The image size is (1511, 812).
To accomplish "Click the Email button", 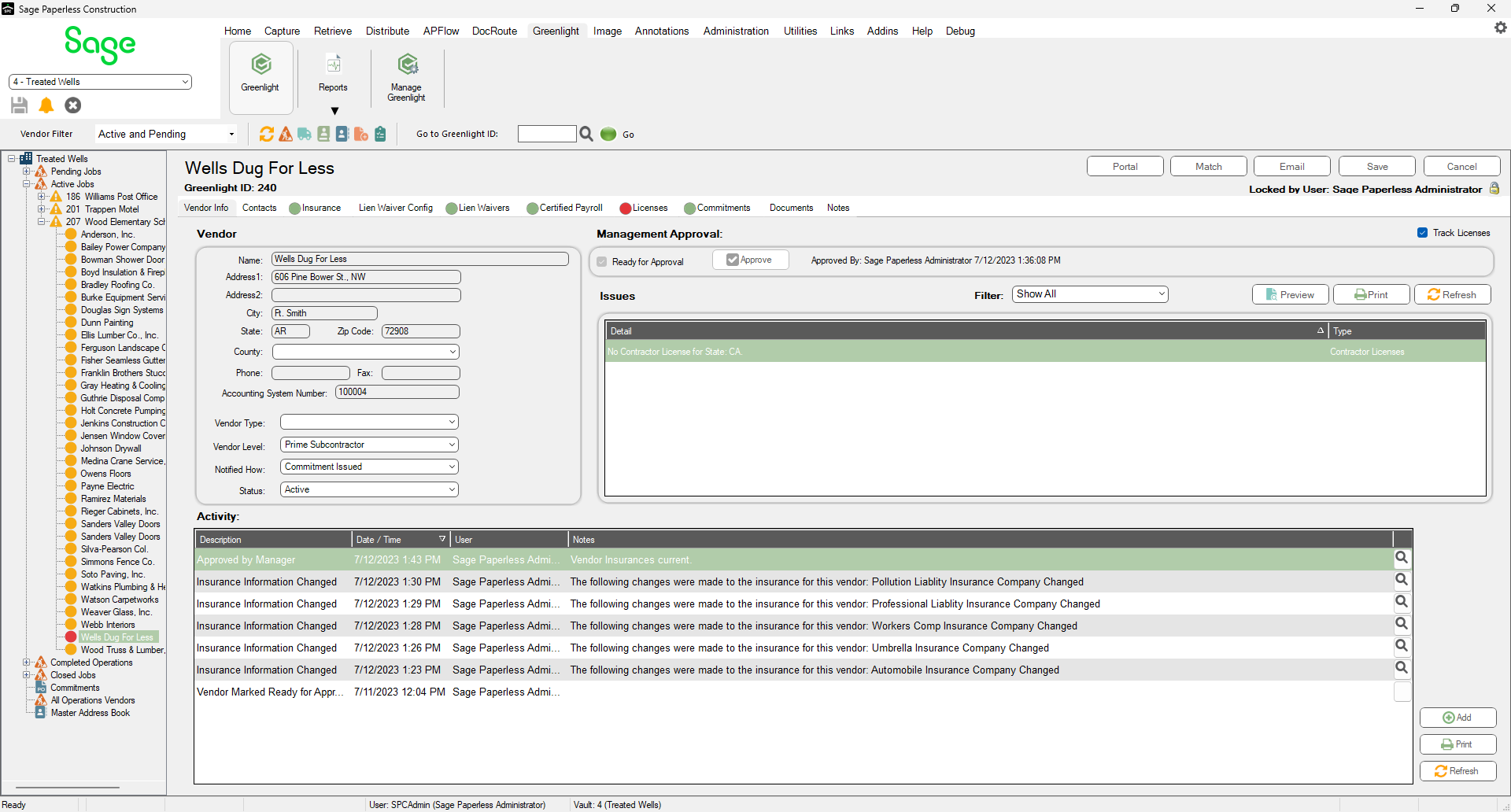I will (1292, 167).
